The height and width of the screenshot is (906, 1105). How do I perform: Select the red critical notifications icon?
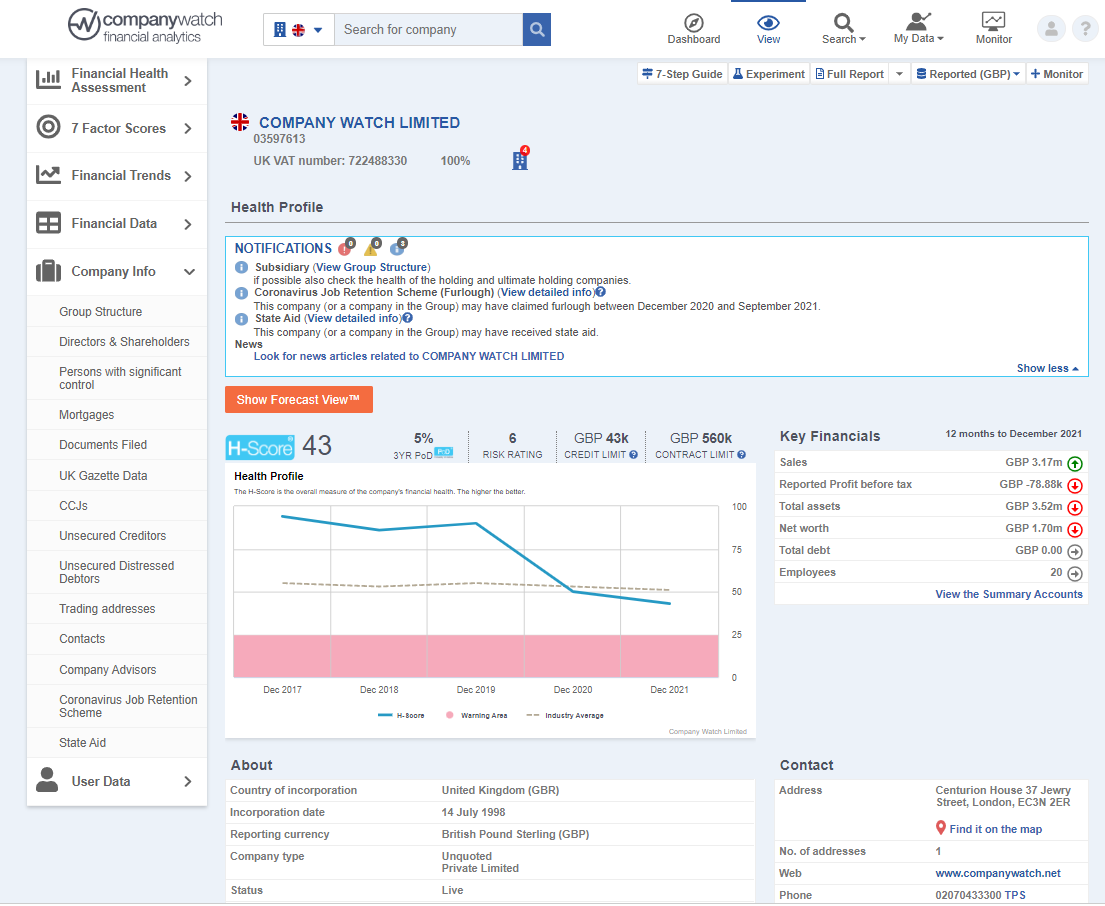[x=346, y=247]
